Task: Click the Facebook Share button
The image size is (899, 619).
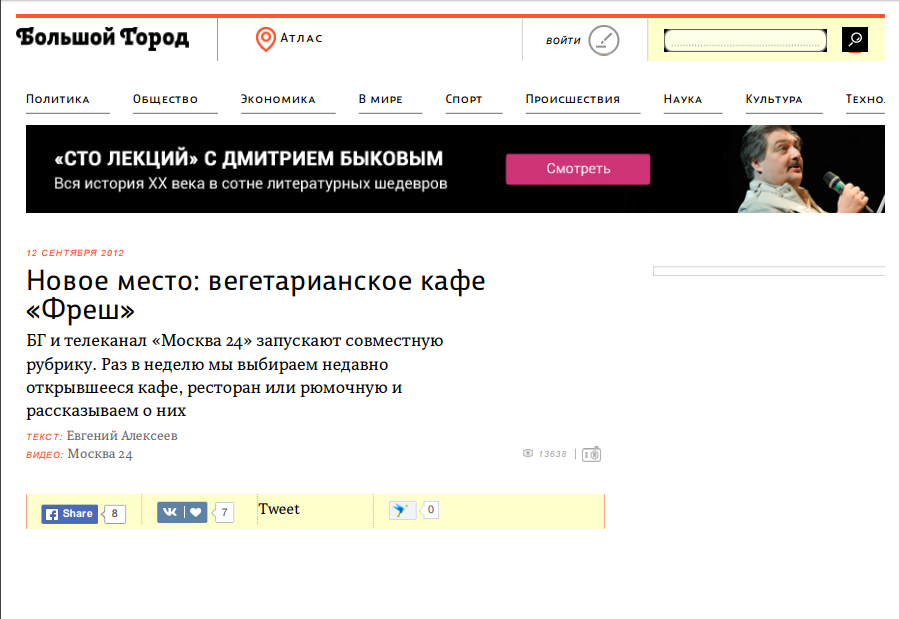Action: [70, 514]
